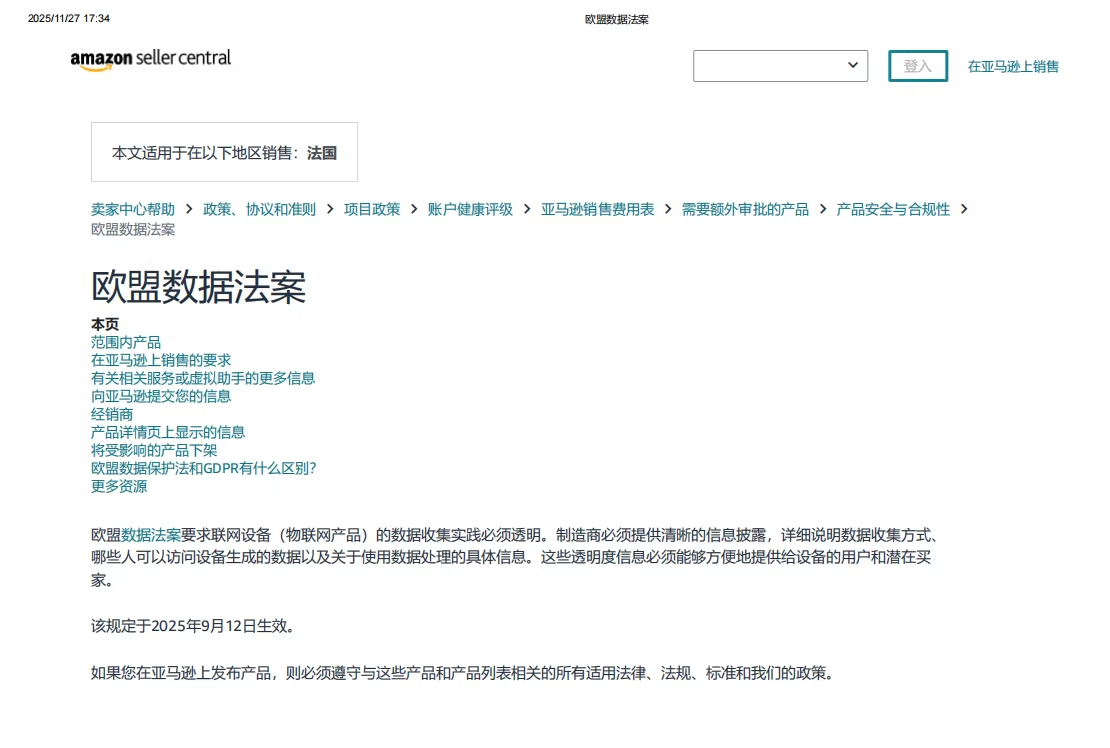The image size is (1110, 748).
Task: Jump to 欧盟数据保护法和GDPR有什么区别 section
Action: (x=203, y=468)
